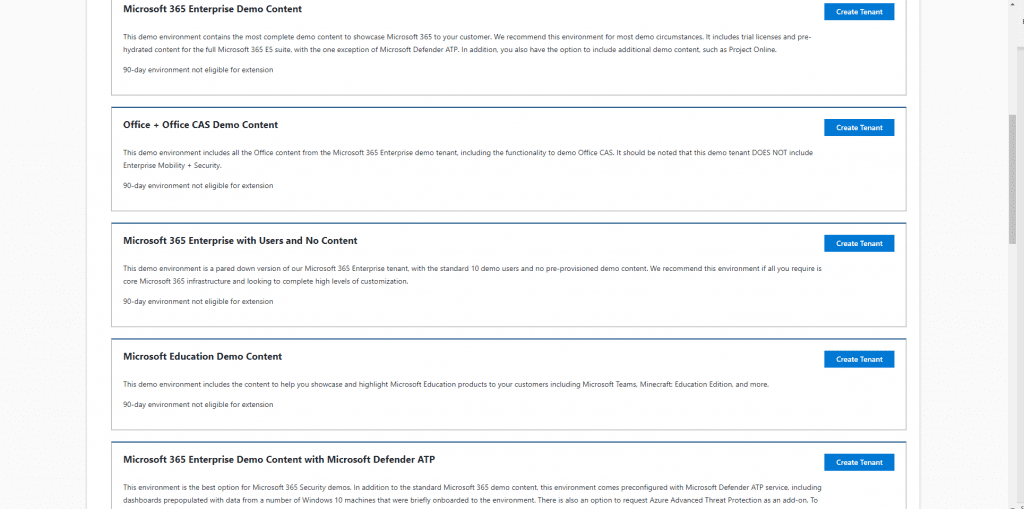Select the Microsoft 365 Enterprise Demo Content heading
Image resolution: width=1024 pixels, height=509 pixels.
click(x=212, y=9)
